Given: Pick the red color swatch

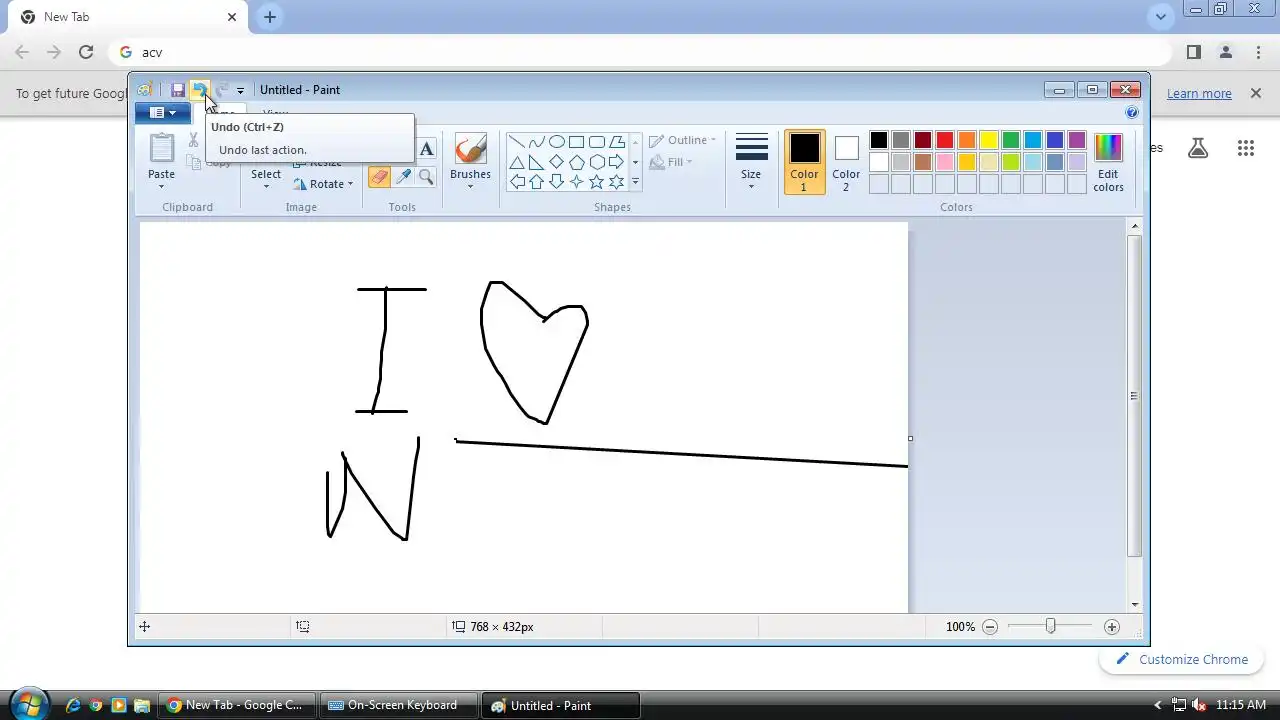Looking at the screenshot, I should click(x=945, y=140).
